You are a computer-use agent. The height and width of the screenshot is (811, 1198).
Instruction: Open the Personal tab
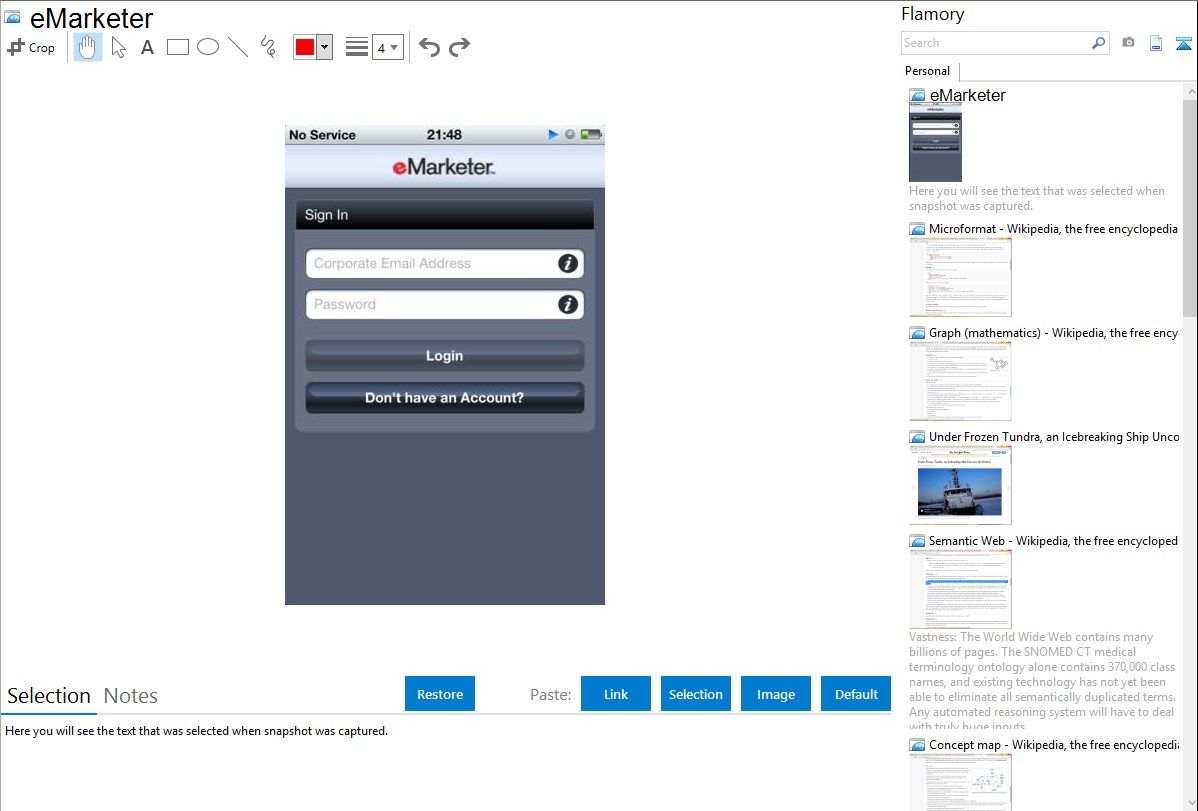pos(928,71)
